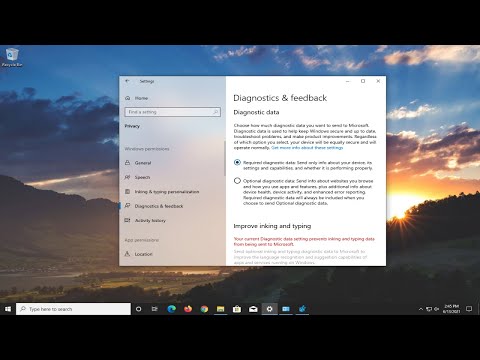
Task: Click the Activity history icon
Action: click(x=127, y=220)
